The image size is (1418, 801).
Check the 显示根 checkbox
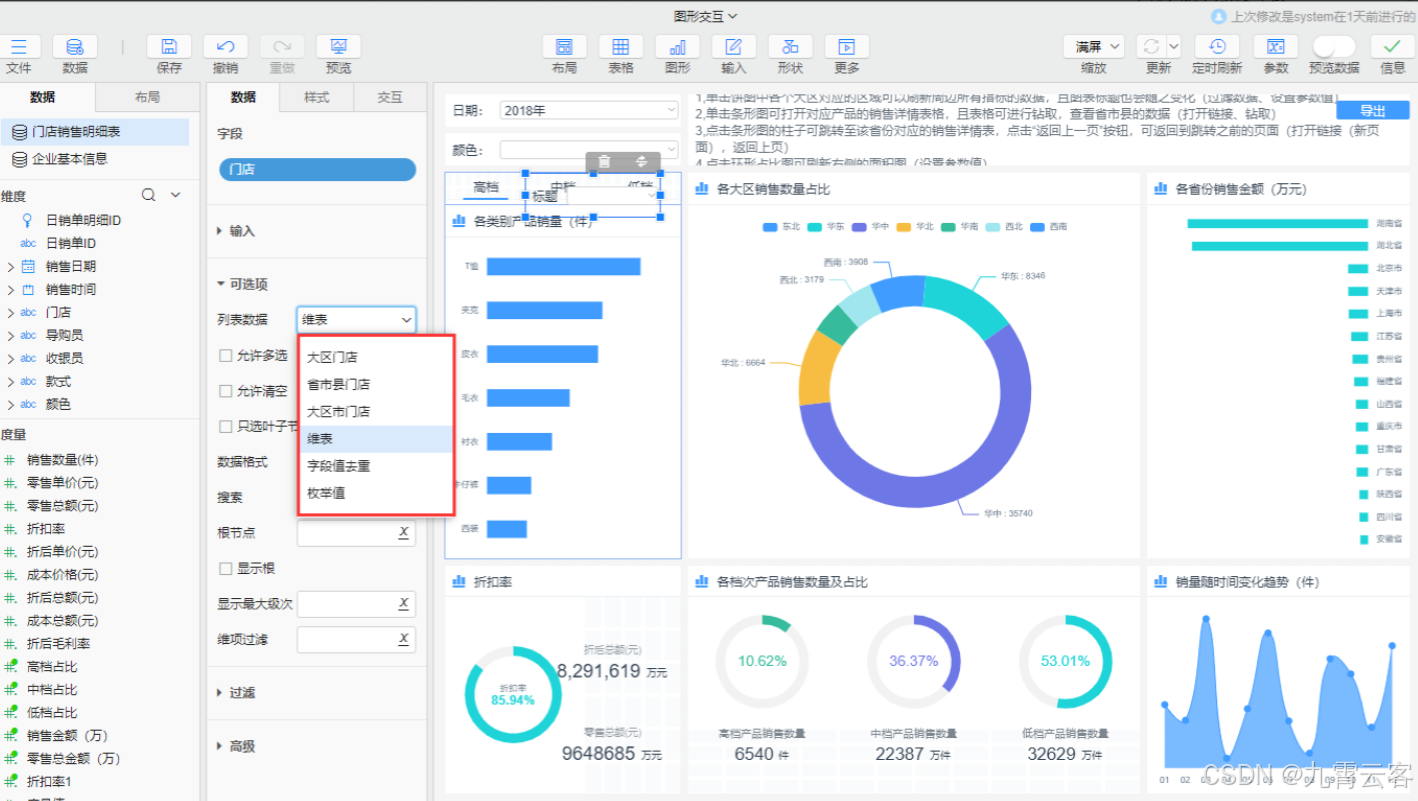(225, 568)
